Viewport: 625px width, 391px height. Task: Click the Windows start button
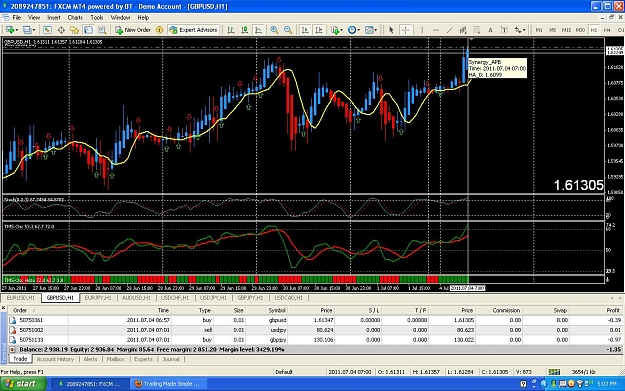click(23, 384)
